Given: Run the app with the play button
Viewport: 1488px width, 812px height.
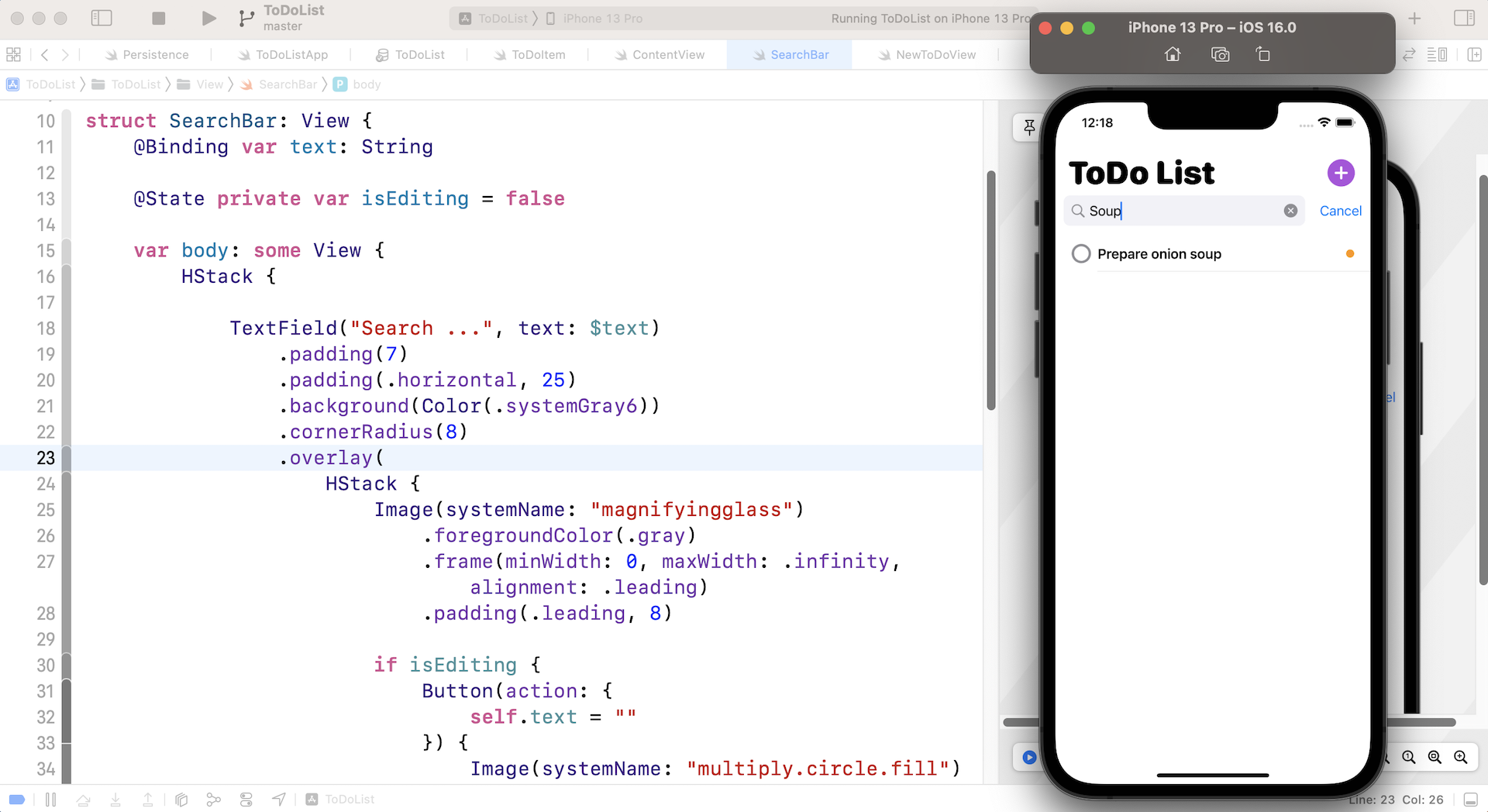Looking at the screenshot, I should (208, 18).
